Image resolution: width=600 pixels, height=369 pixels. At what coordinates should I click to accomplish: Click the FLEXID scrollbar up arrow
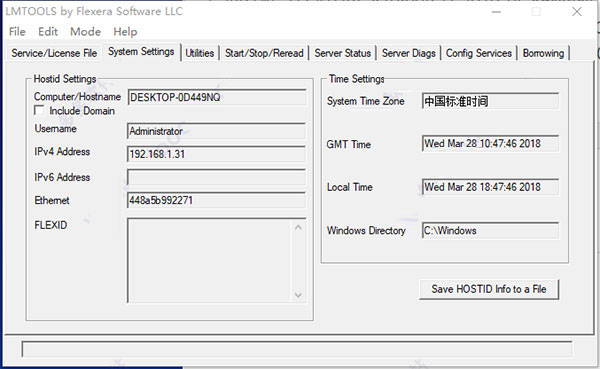click(298, 227)
